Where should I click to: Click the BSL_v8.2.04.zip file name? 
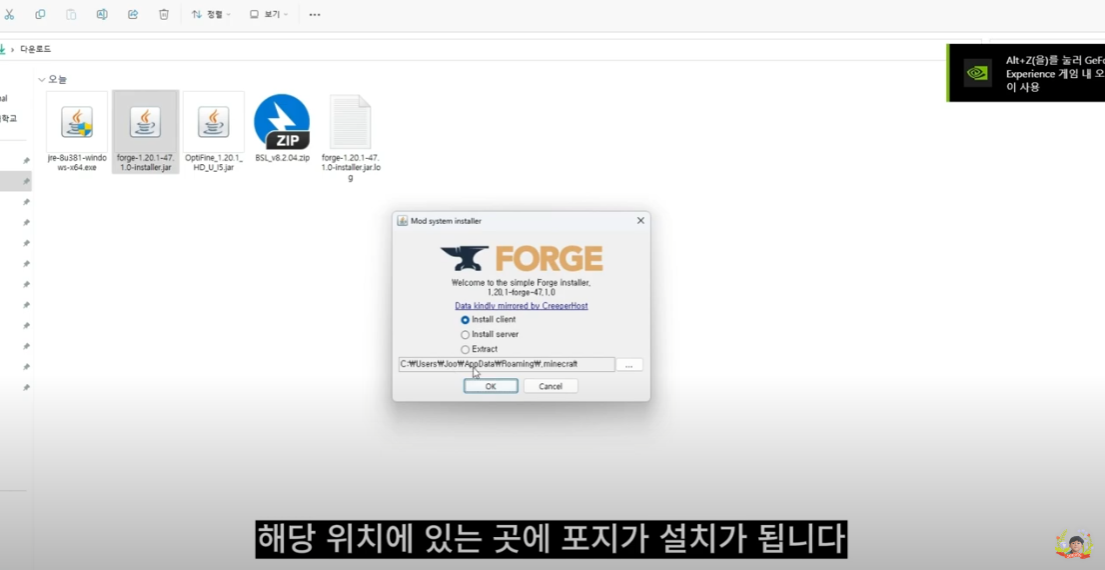coord(282,158)
